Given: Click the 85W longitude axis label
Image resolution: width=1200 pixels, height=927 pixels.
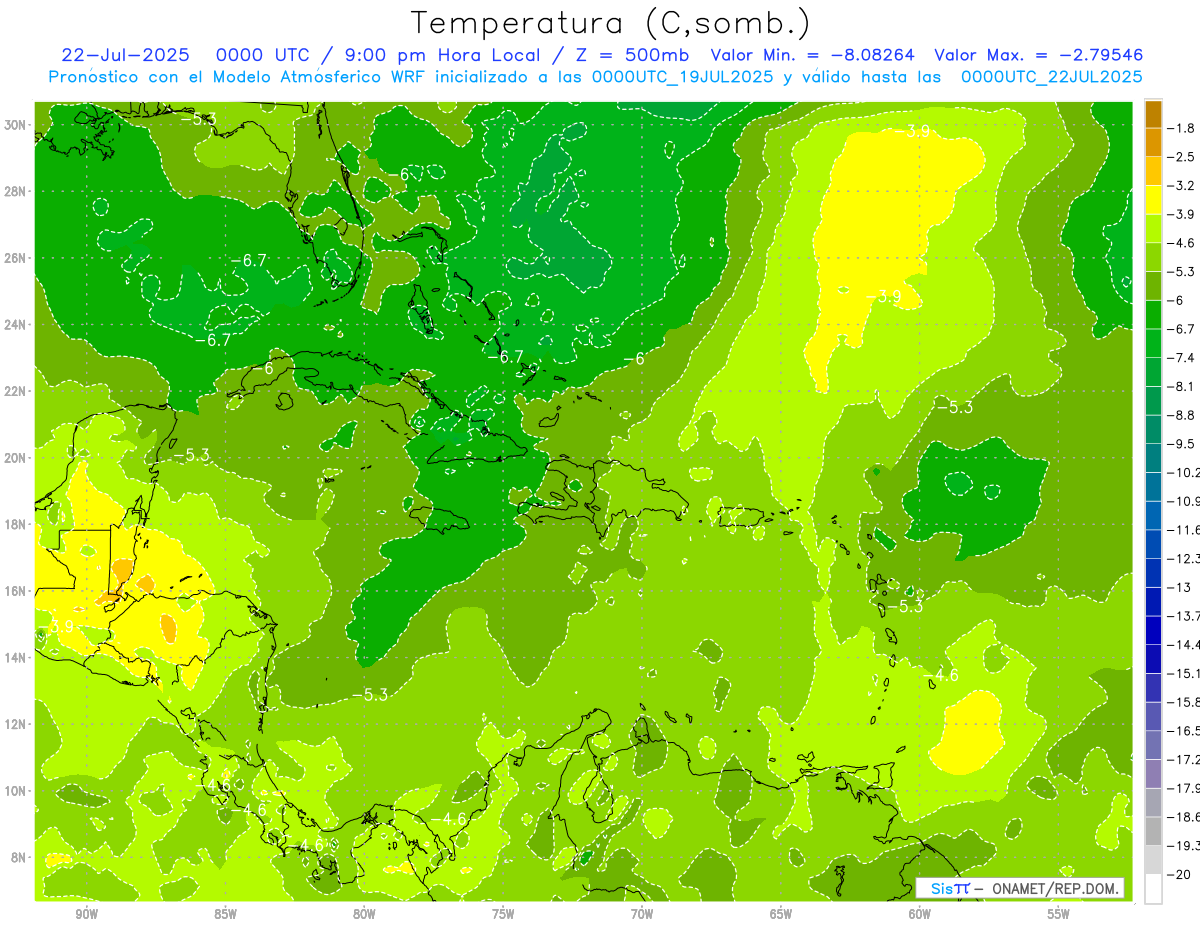Looking at the screenshot, I should pyautogui.click(x=225, y=914).
